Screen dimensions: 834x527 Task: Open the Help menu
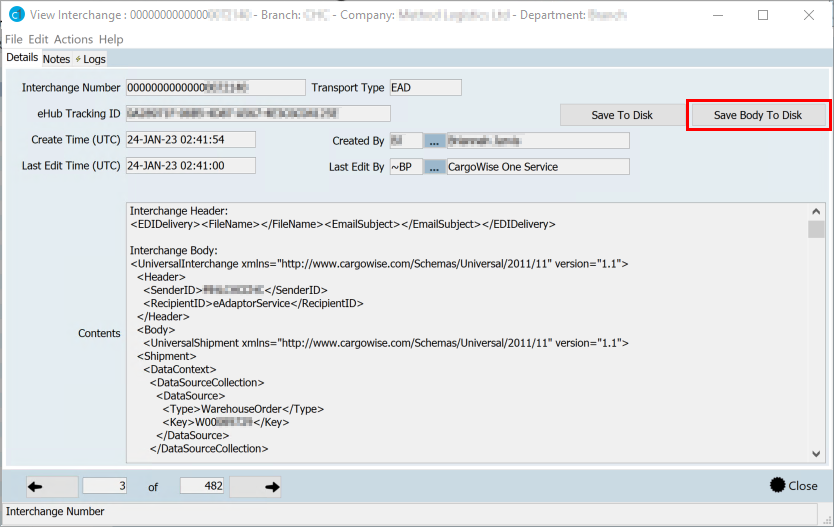(111, 39)
